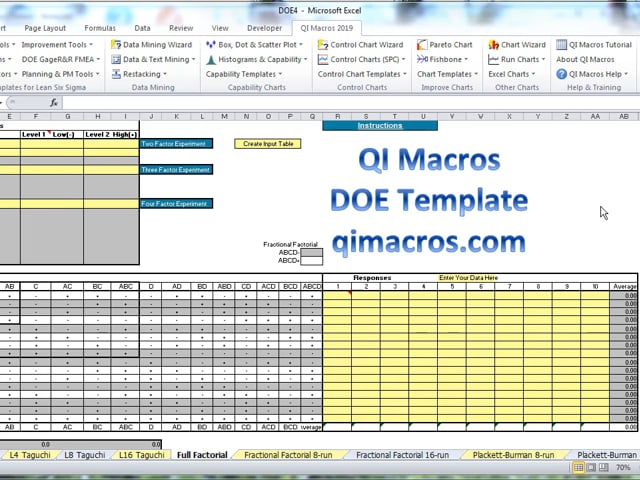
Task: Open the View ribbon tab
Action: click(x=220, y=28)
